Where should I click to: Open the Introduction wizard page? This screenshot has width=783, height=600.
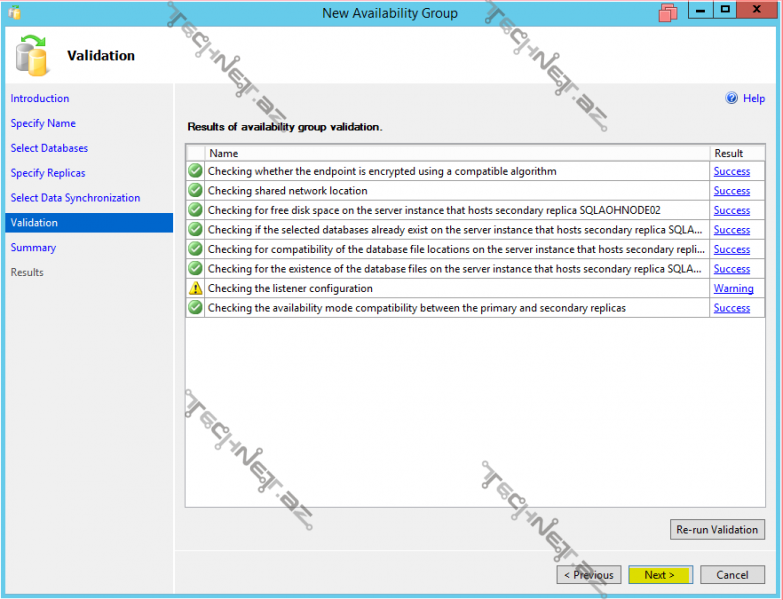click(x=40, y=98)
